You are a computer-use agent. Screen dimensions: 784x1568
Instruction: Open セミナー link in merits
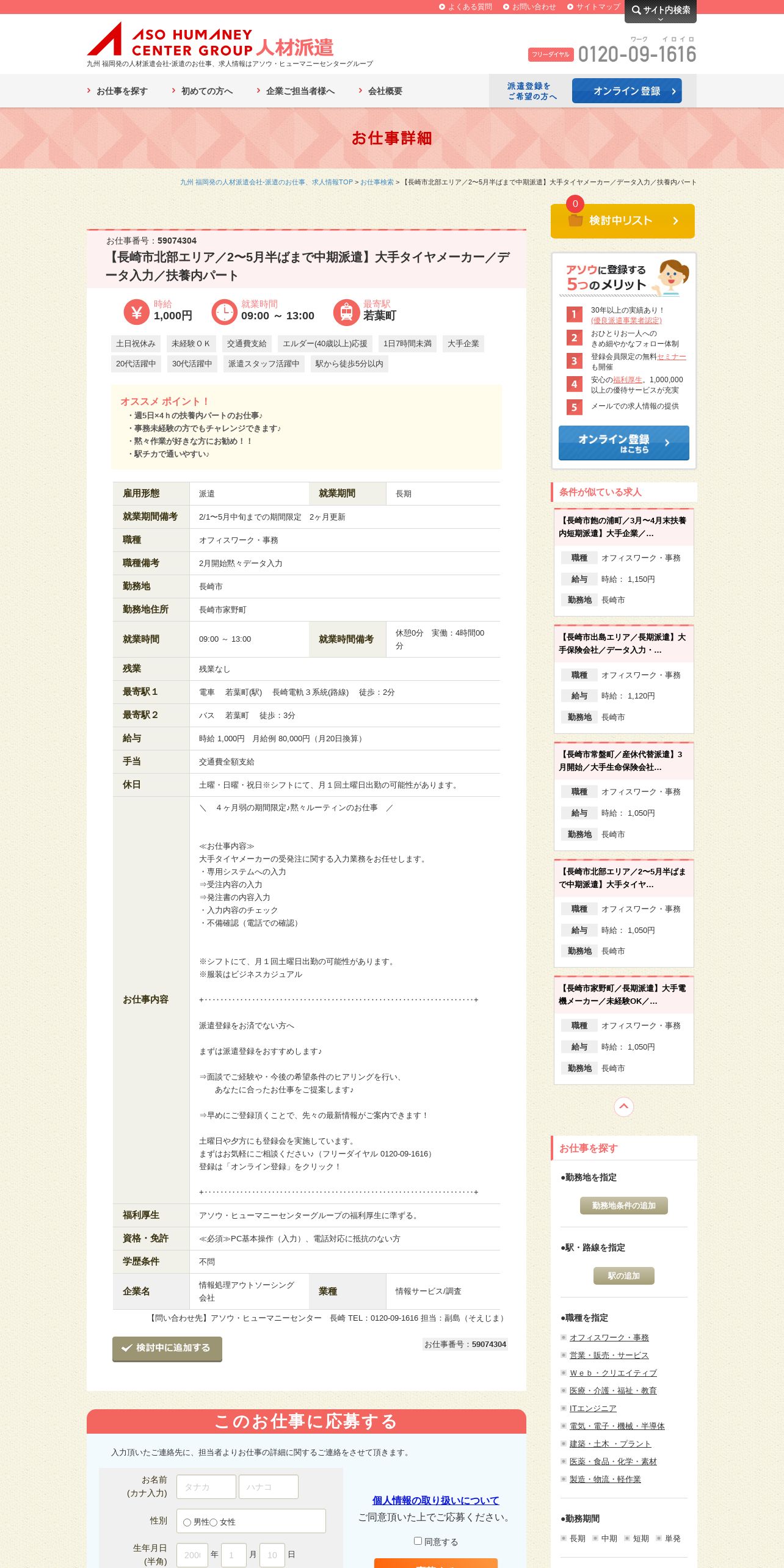[x=671, y=357]
